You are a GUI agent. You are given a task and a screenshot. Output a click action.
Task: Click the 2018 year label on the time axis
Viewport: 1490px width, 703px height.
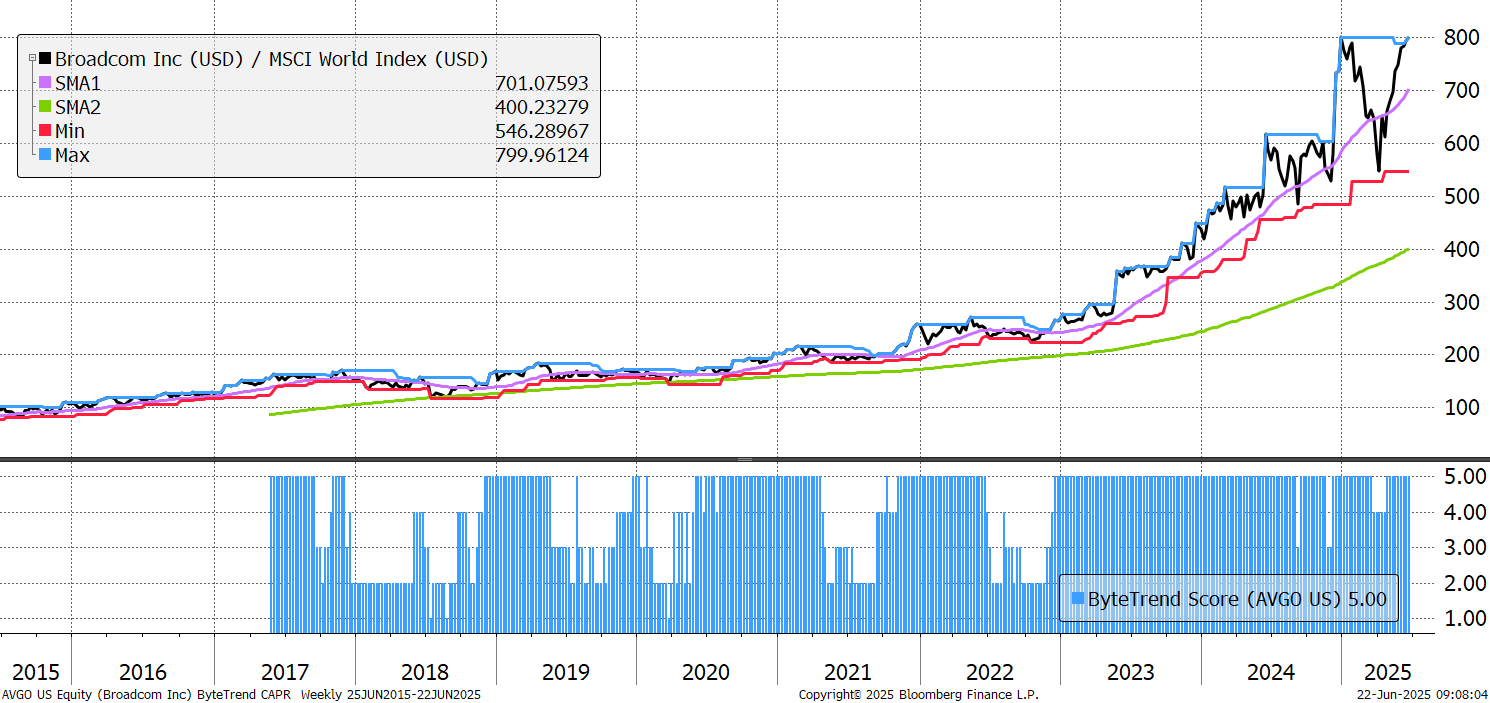[425, 672]
